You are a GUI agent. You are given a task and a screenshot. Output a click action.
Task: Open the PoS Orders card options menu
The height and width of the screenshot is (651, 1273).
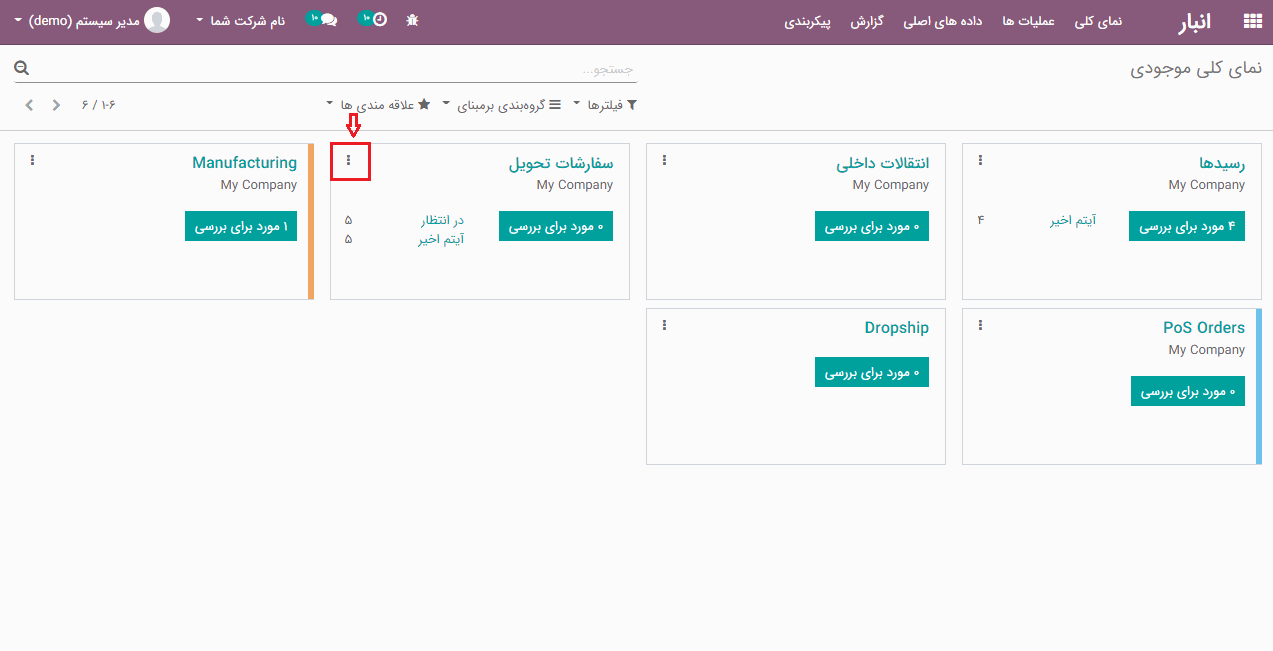[x=980, y=325]
